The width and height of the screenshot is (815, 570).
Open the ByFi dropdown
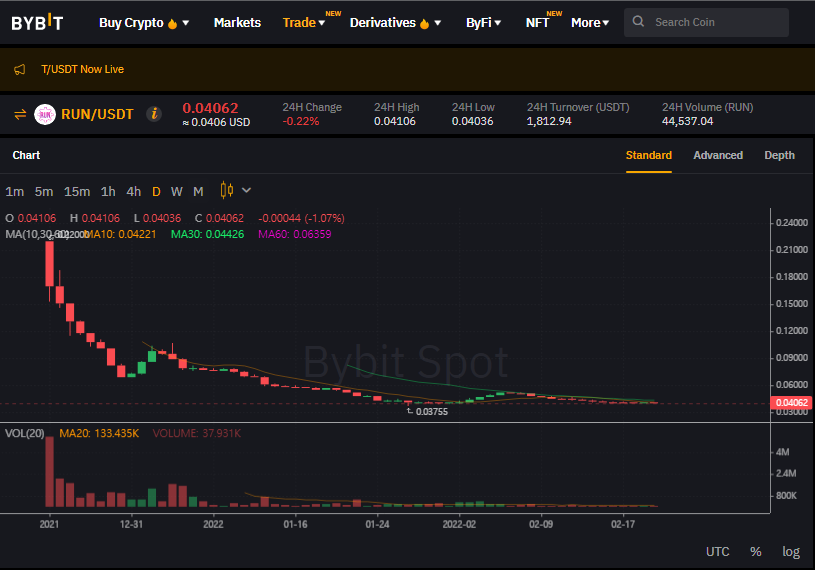pyautogui.click(x=483, y=23)
